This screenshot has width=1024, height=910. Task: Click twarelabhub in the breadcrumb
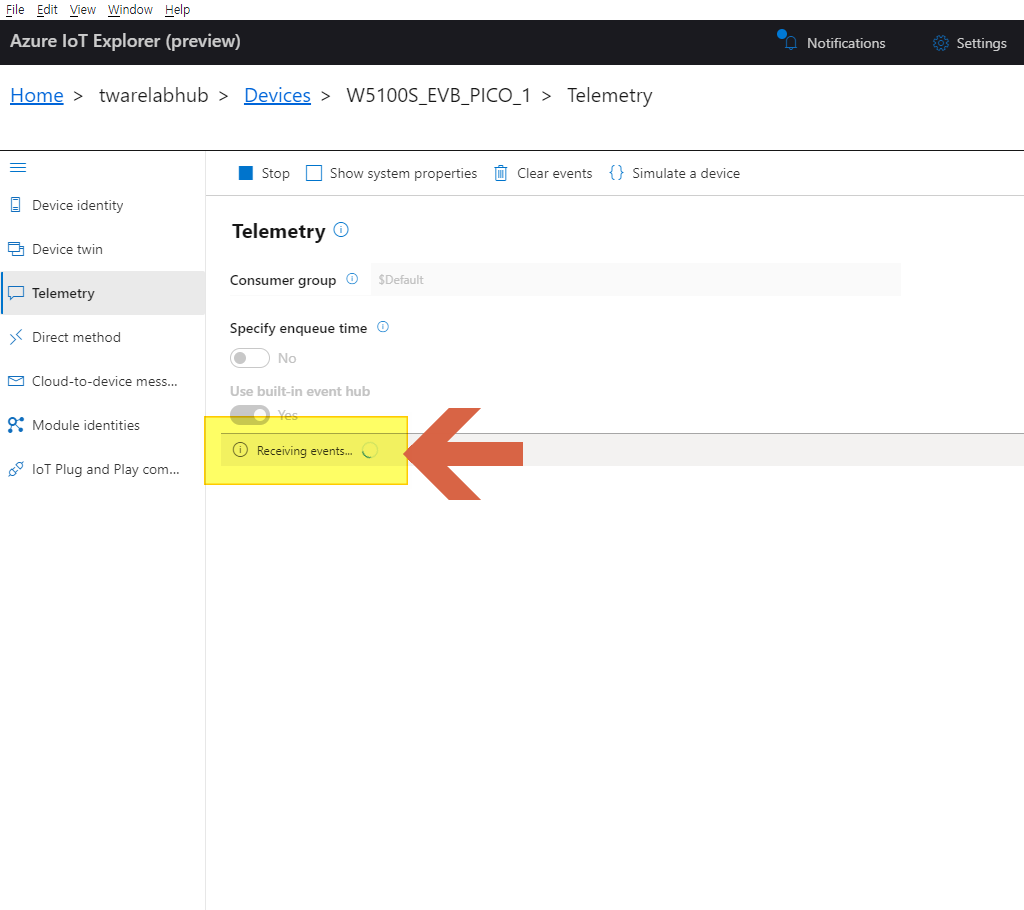click(153, 95)
